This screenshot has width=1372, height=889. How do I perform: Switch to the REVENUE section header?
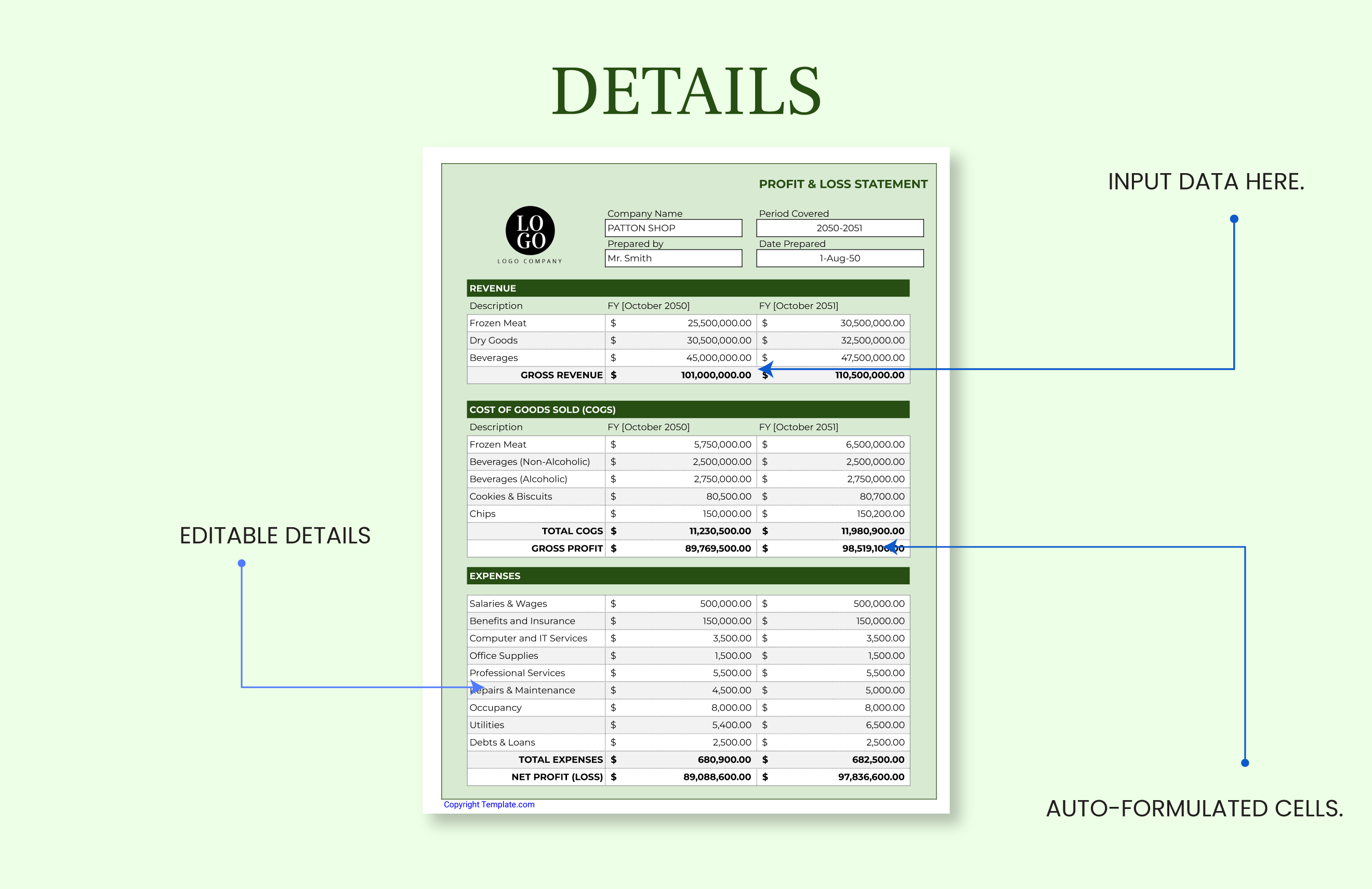[688, 287]
